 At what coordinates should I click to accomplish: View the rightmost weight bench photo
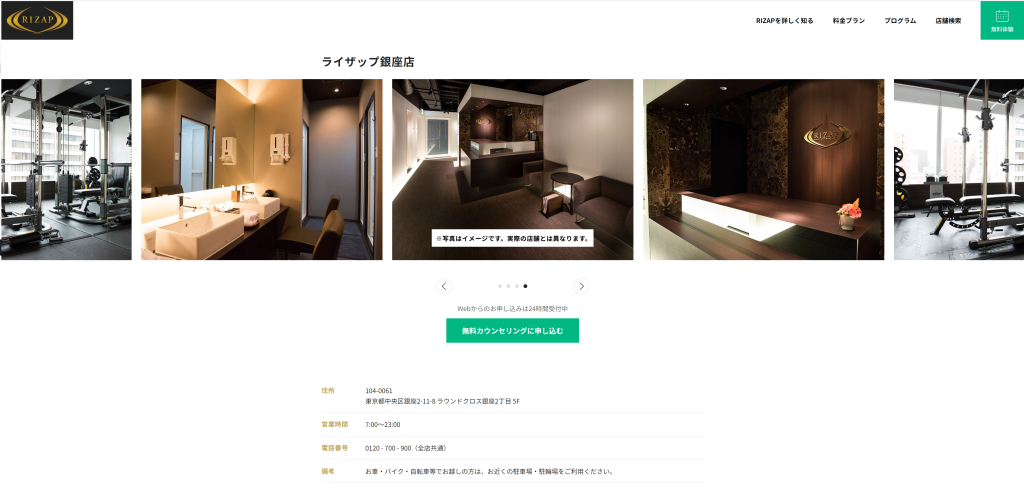pos(959,170)
